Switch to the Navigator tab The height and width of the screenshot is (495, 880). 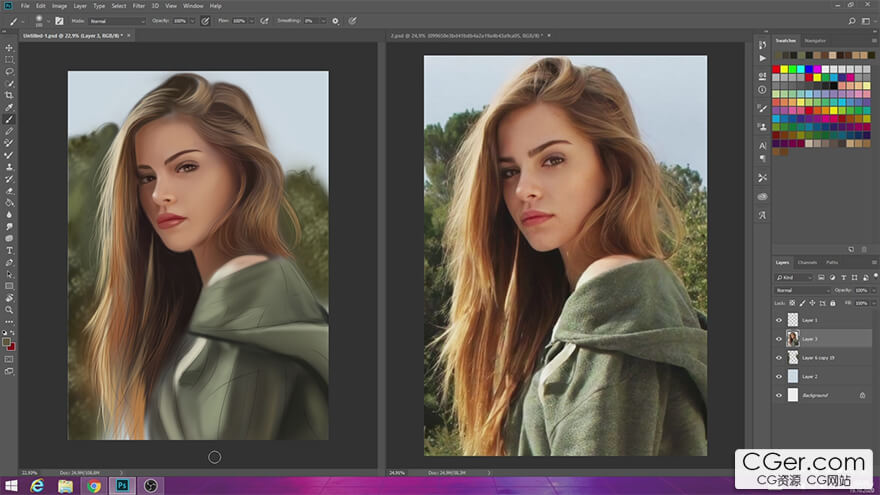pos(815,40)
